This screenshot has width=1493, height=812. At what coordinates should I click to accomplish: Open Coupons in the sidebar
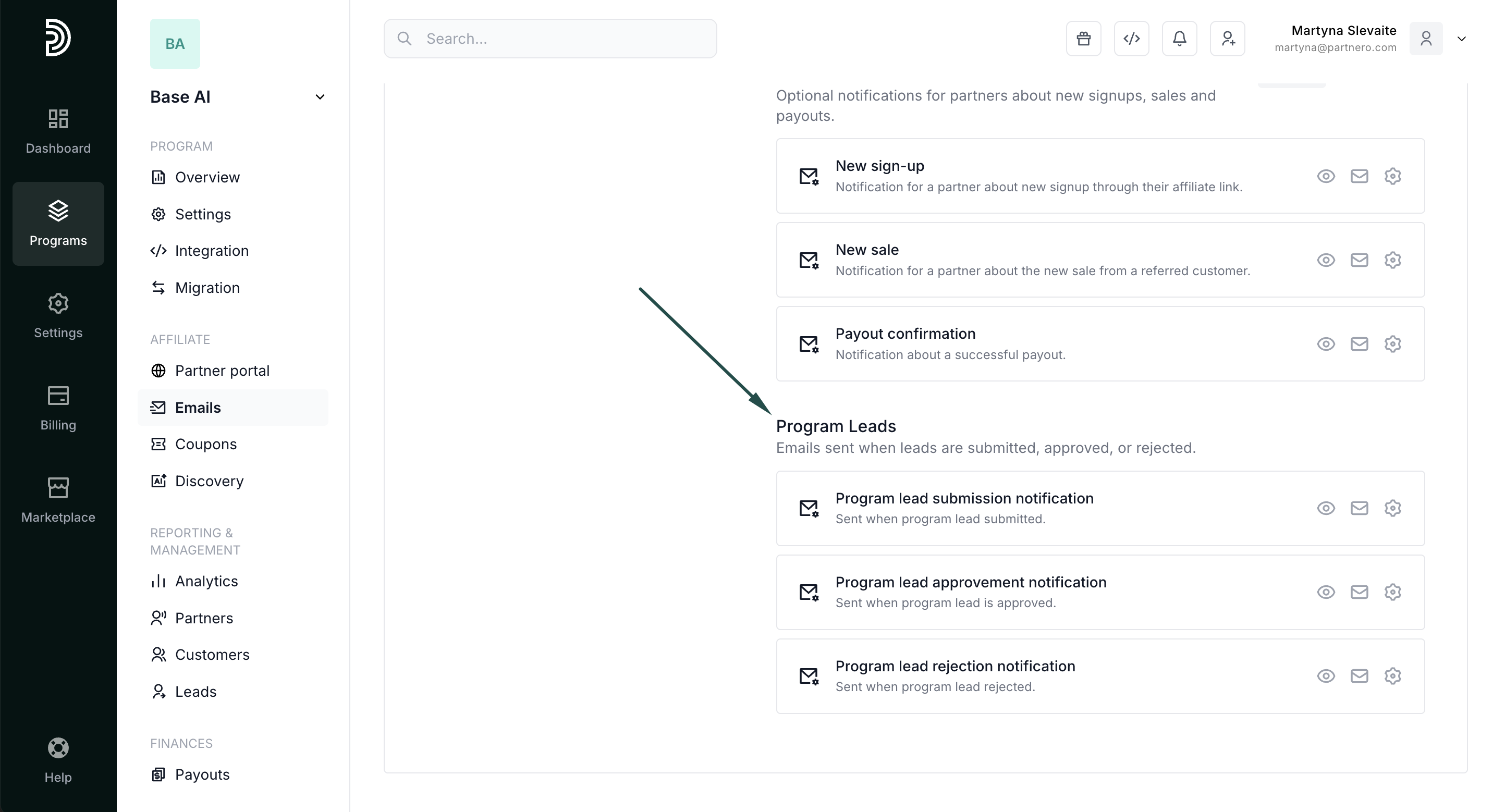click(x=206, y=444)
